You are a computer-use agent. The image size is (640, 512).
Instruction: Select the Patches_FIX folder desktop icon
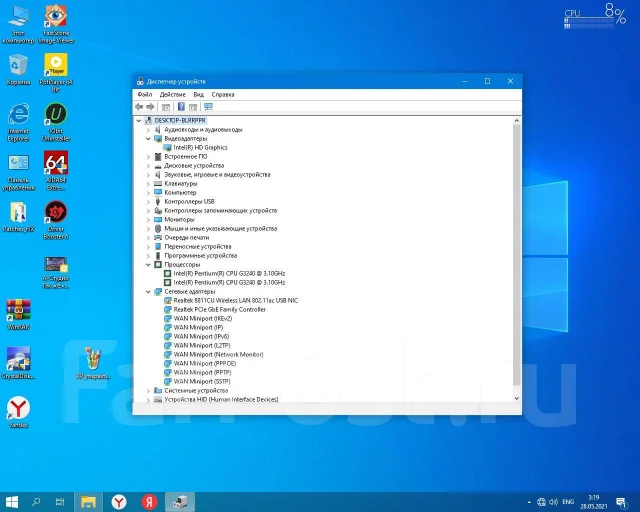click(18, 216)
